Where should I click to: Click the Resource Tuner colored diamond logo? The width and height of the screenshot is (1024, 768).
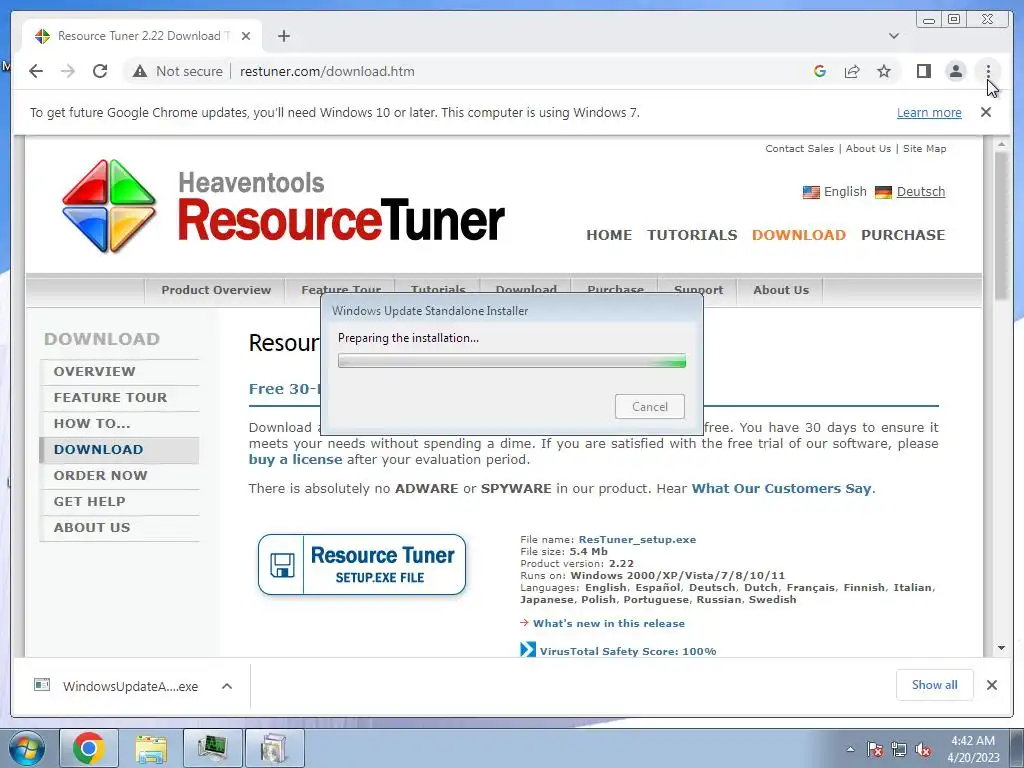[x=109, y=206]
